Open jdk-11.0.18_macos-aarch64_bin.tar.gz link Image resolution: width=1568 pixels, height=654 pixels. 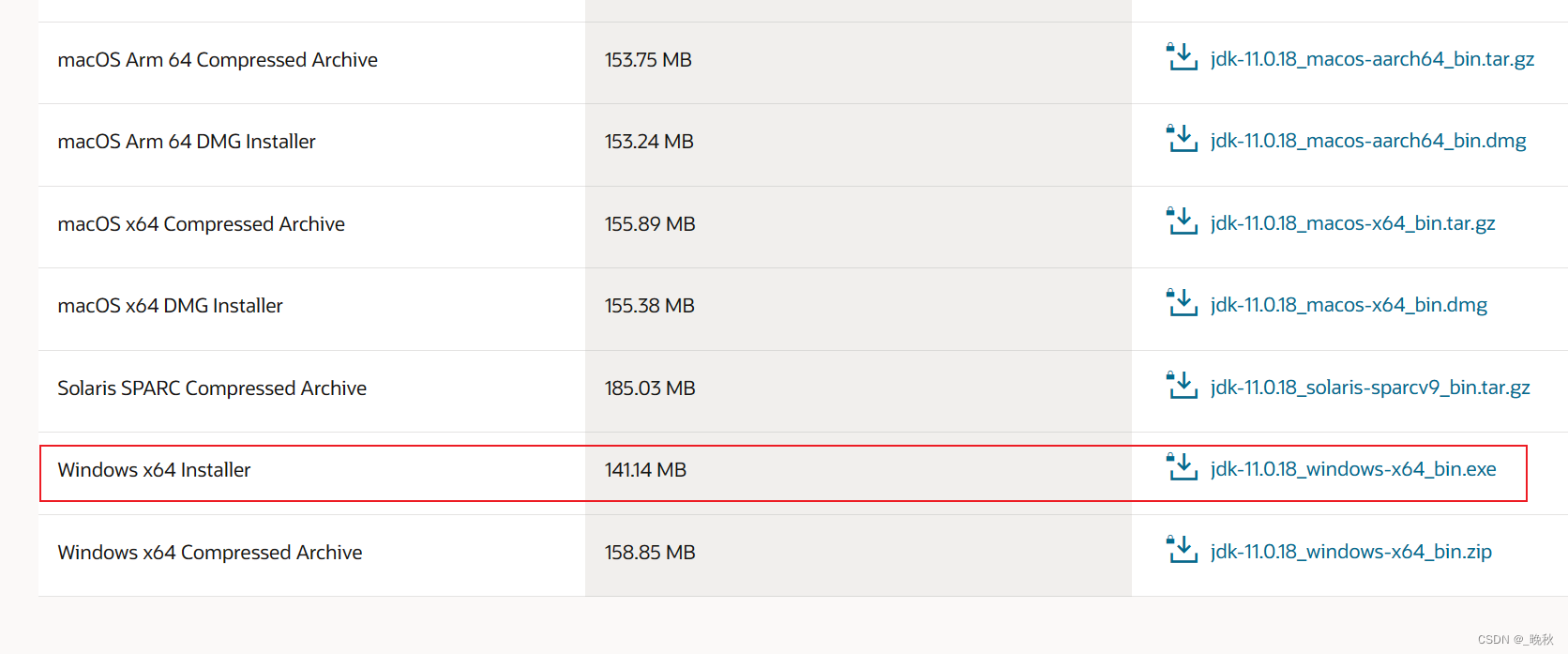(x=1372, y=59)
